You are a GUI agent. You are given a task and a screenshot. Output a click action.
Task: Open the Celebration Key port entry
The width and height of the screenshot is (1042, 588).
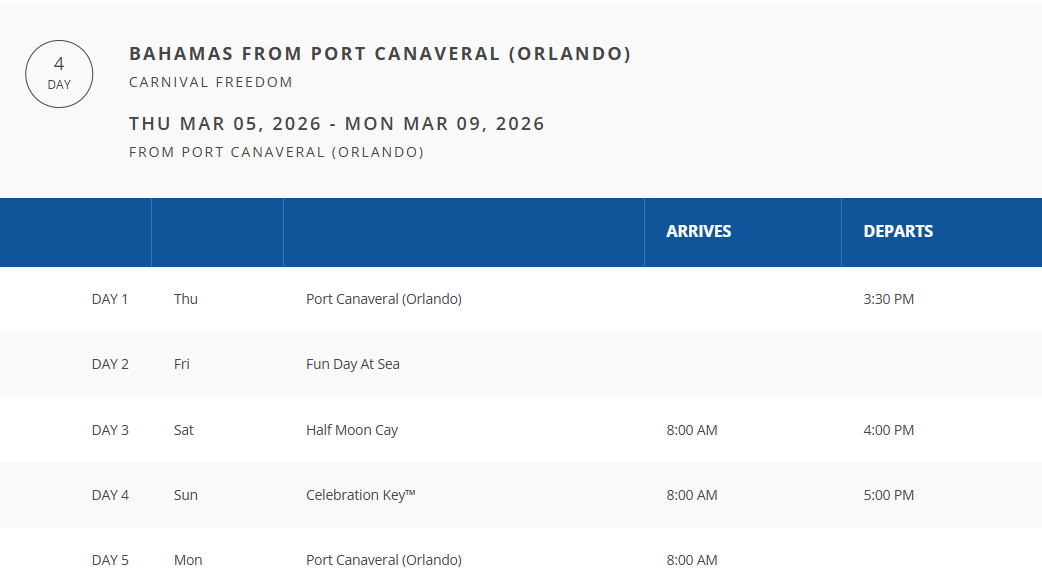360,495
